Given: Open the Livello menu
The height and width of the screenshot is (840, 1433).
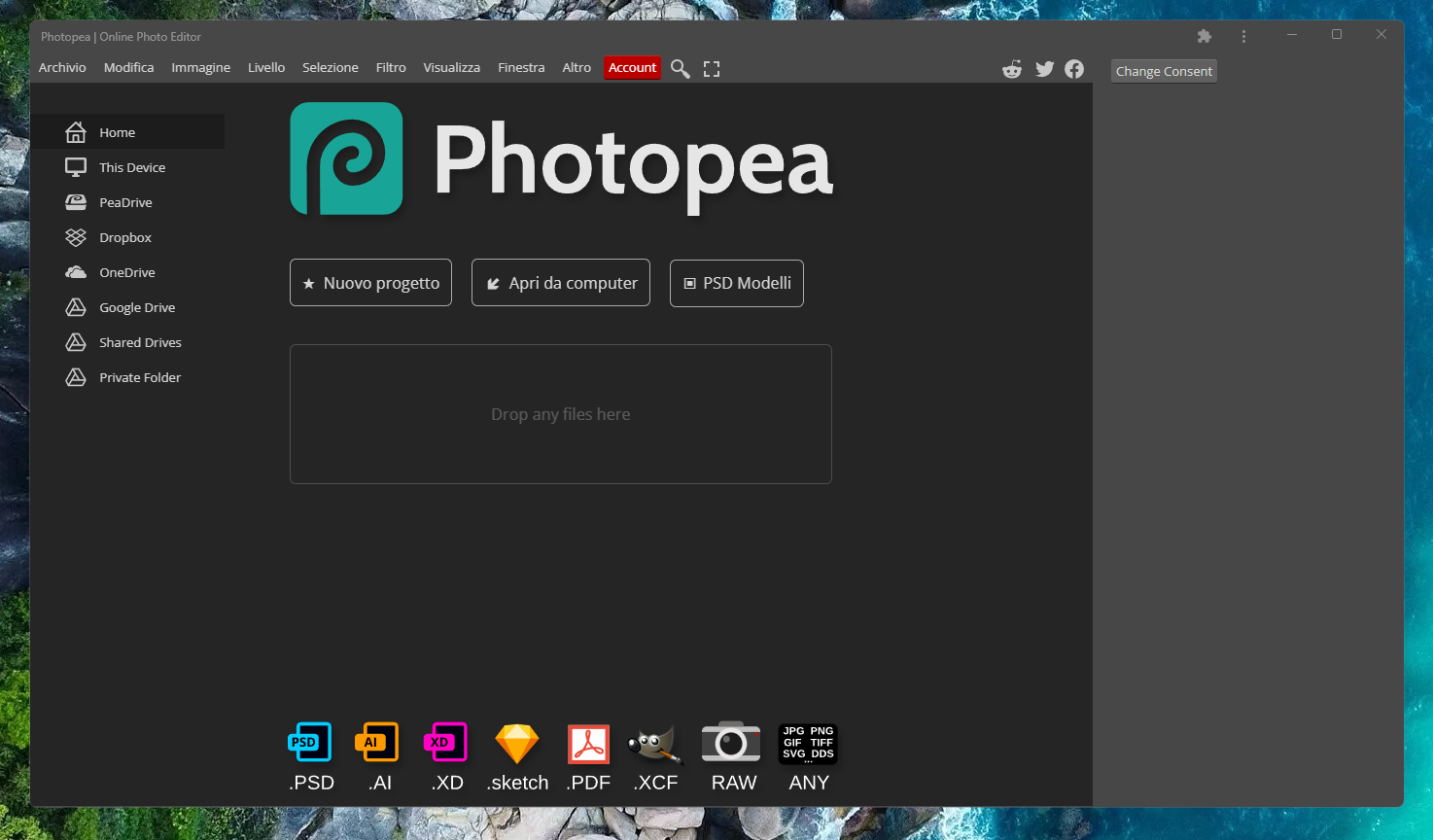Looking at the screenshot, I should coord(265,67).
